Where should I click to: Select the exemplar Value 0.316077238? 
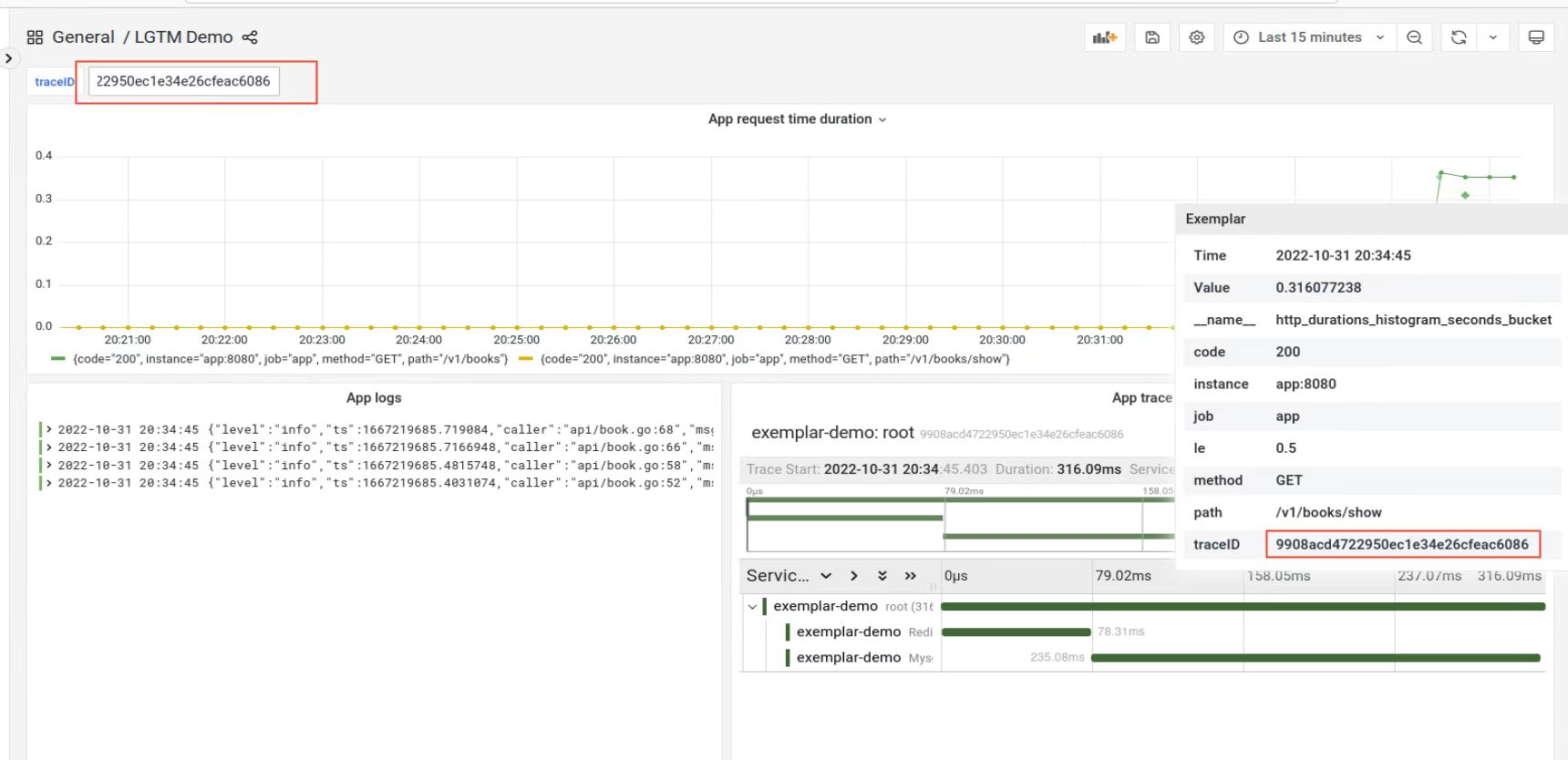(1318, 287)
